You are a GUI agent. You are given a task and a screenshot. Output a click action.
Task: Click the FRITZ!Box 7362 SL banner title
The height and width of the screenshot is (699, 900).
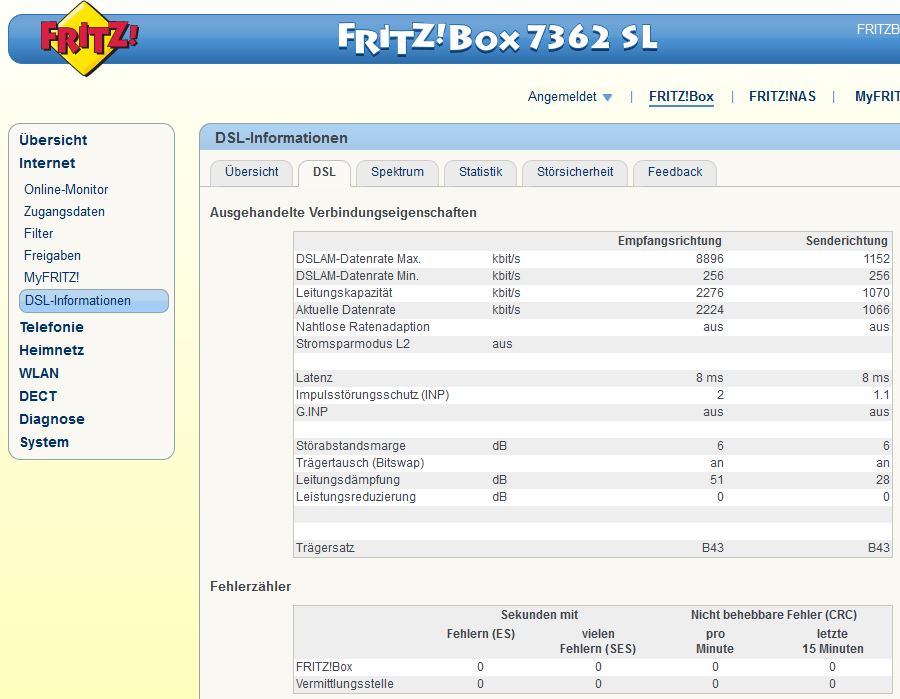(497, 38)
